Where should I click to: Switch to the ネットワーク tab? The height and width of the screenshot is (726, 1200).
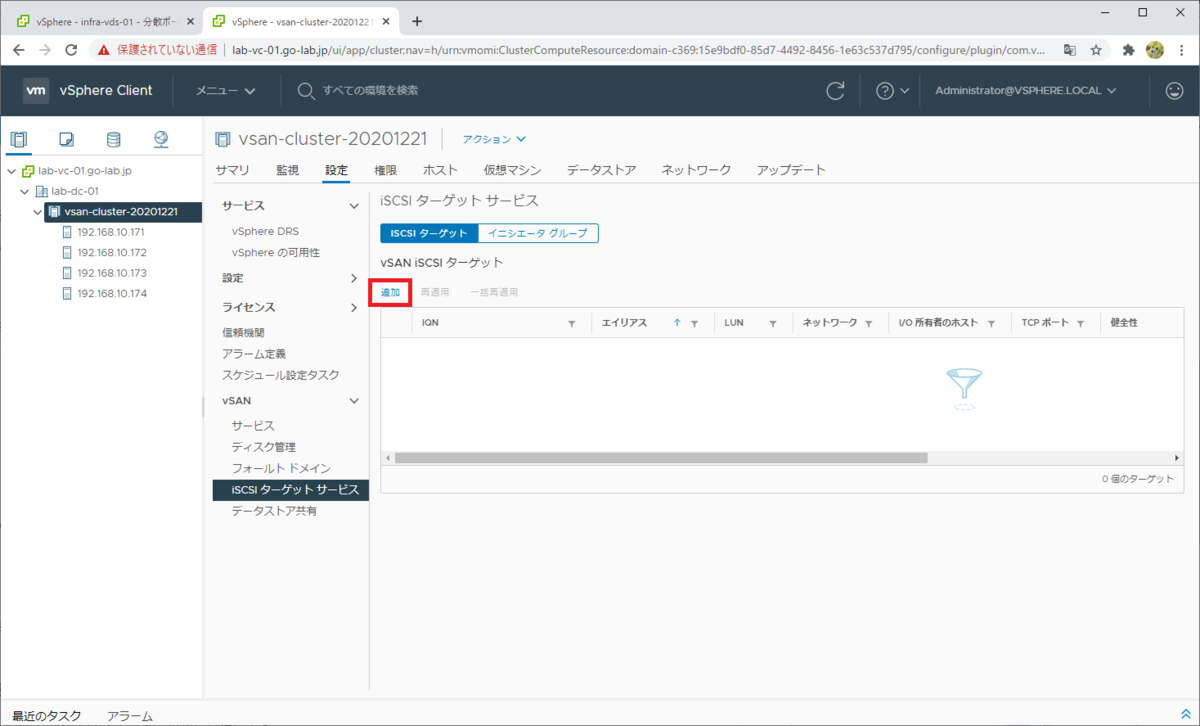696,170
